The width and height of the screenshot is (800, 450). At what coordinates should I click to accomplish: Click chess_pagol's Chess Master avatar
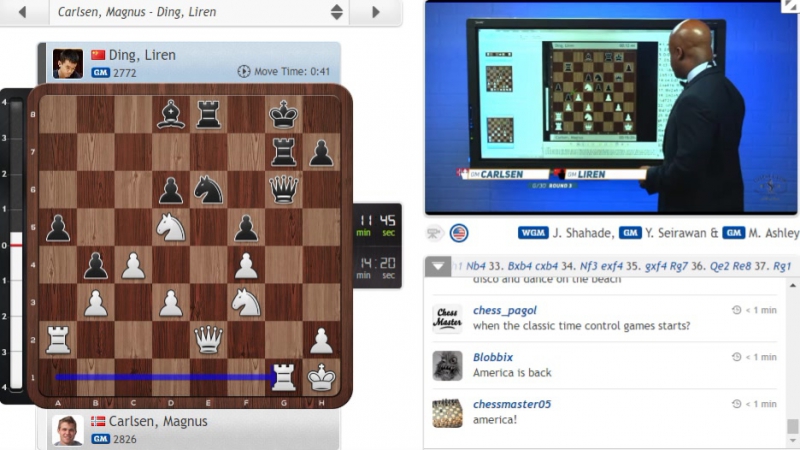(447, 319)
